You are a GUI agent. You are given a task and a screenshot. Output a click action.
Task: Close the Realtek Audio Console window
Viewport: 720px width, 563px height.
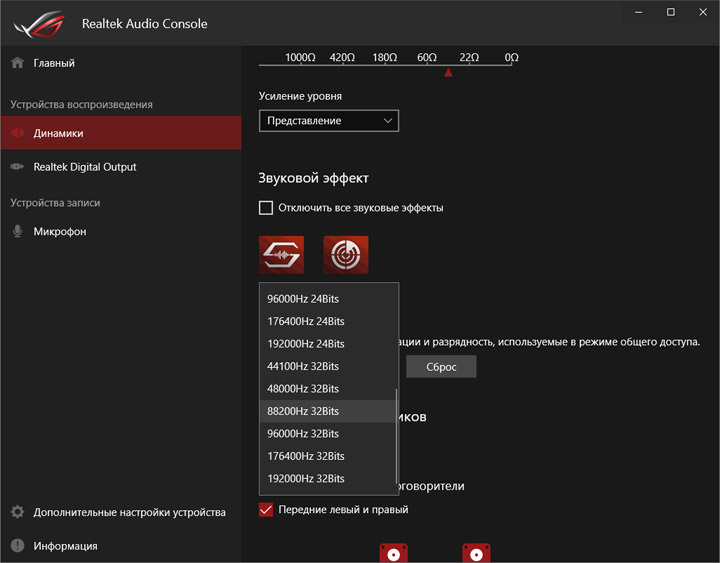point(703,12)
